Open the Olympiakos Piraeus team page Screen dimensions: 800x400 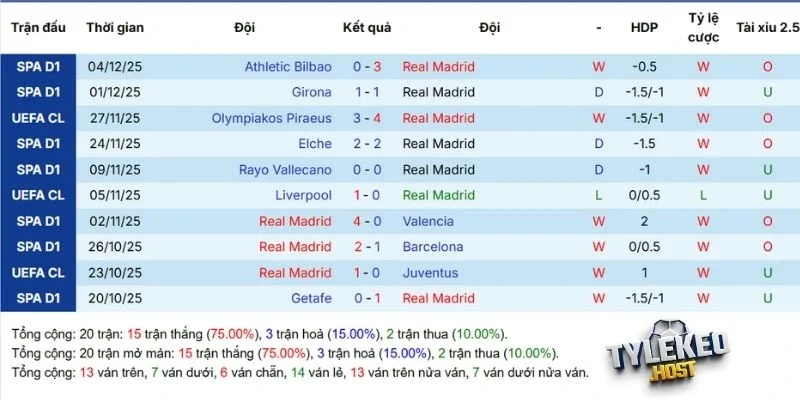click(x=271, y=118)
